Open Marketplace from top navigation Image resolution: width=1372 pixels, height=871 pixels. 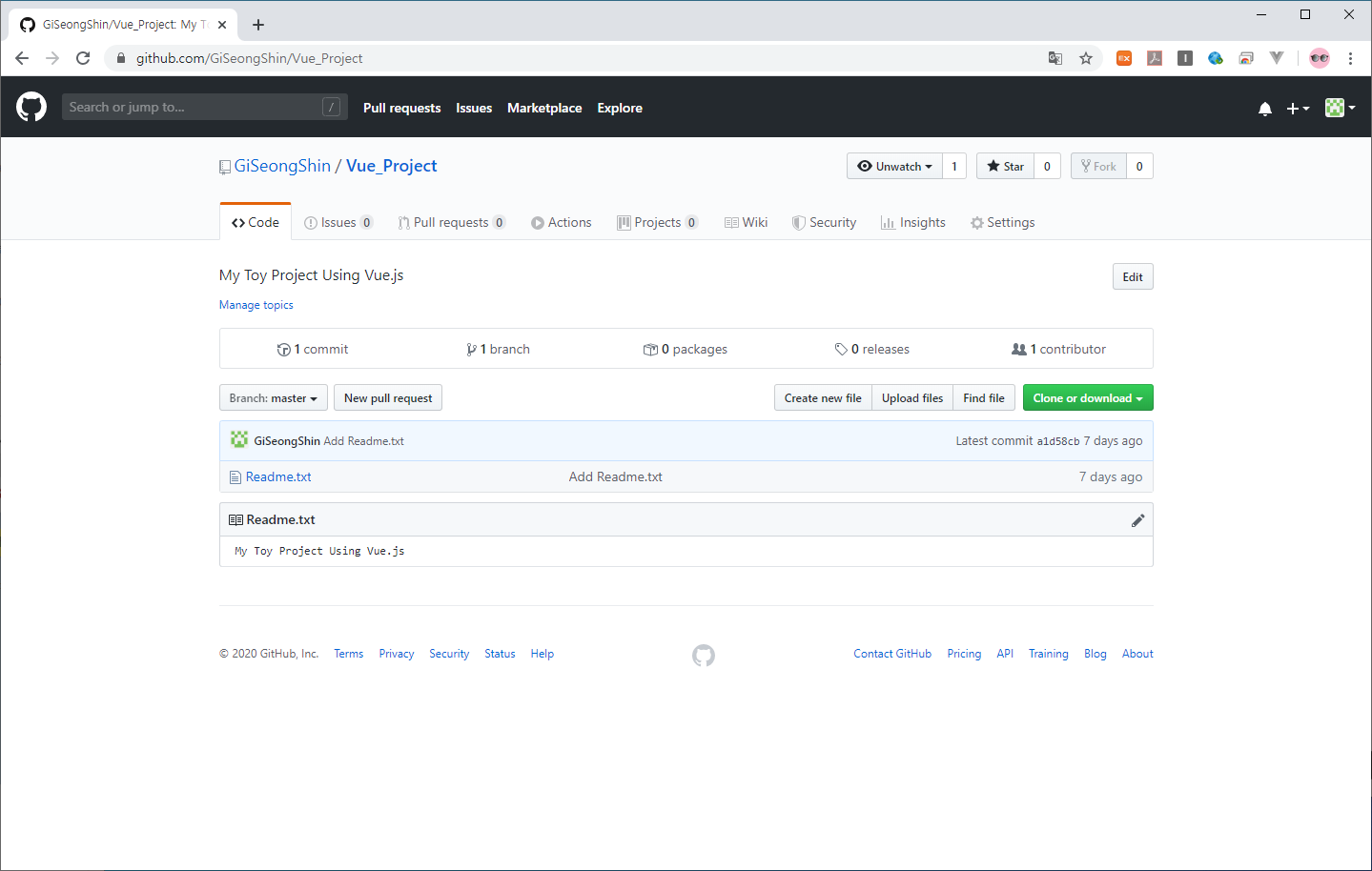pos(544,108)
